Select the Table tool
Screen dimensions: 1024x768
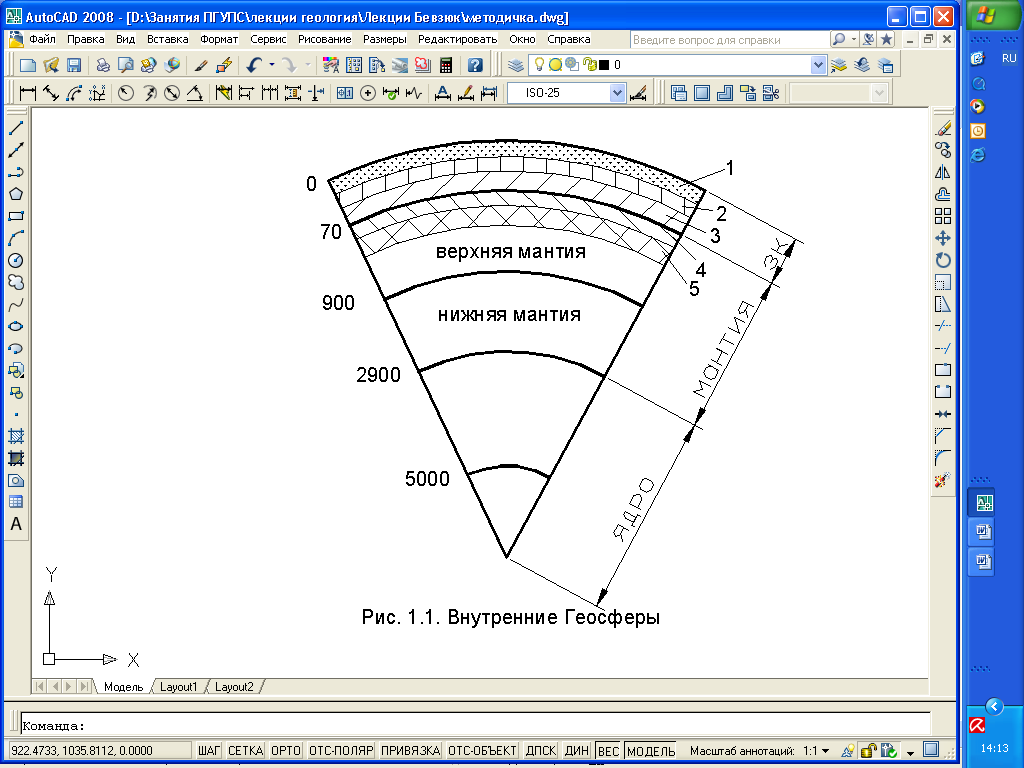(16, 502)
